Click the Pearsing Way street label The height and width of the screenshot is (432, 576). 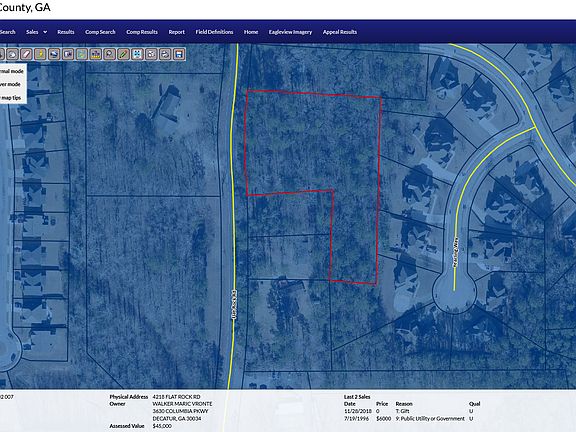[456, 253]
